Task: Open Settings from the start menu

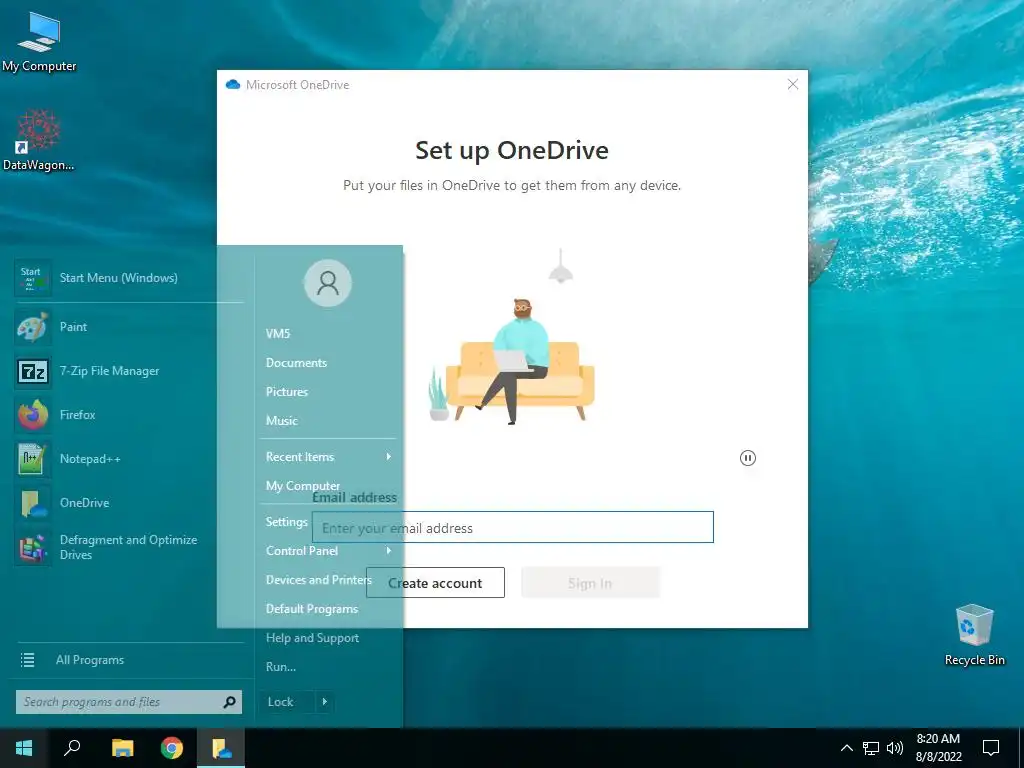Action: [287, 522]
